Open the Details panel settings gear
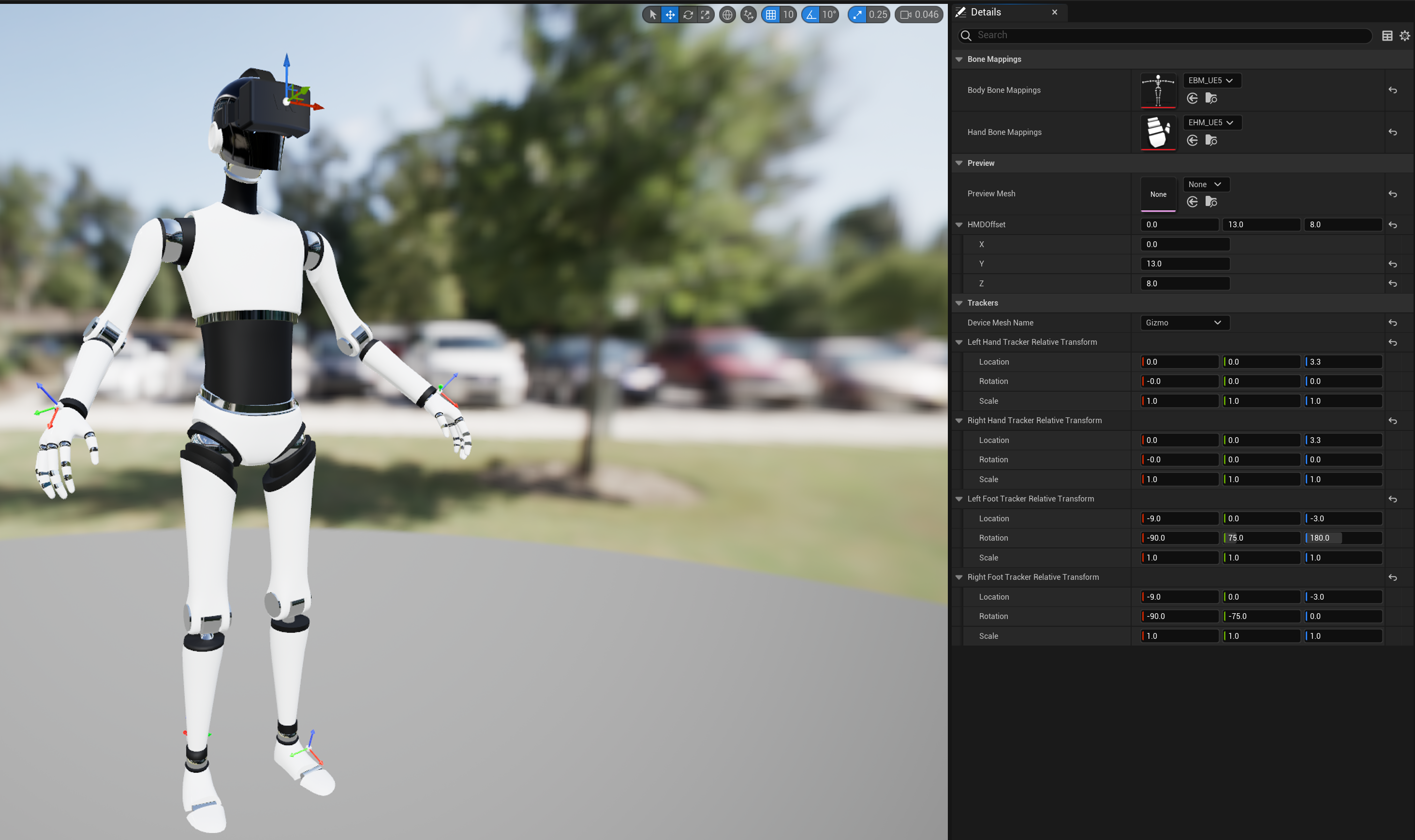This screenshot has height=840, width=1415. pyautogui.click(x=1404, y=36)
